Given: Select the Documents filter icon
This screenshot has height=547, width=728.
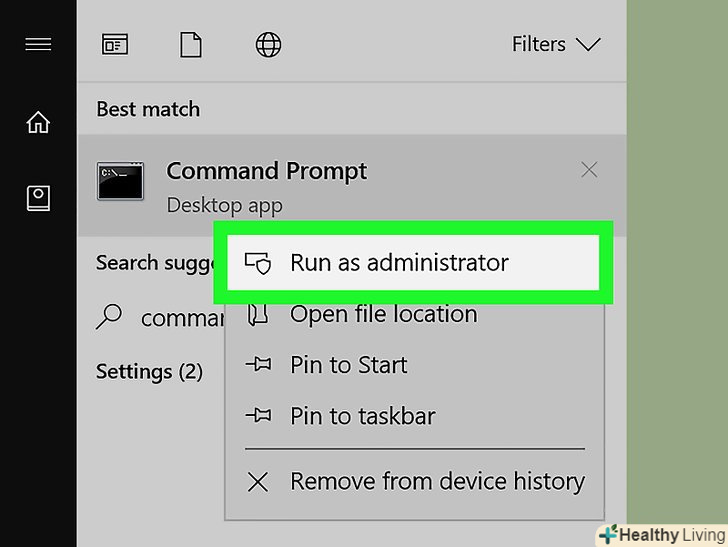Looking at the screenshot, I should [190, 44].
